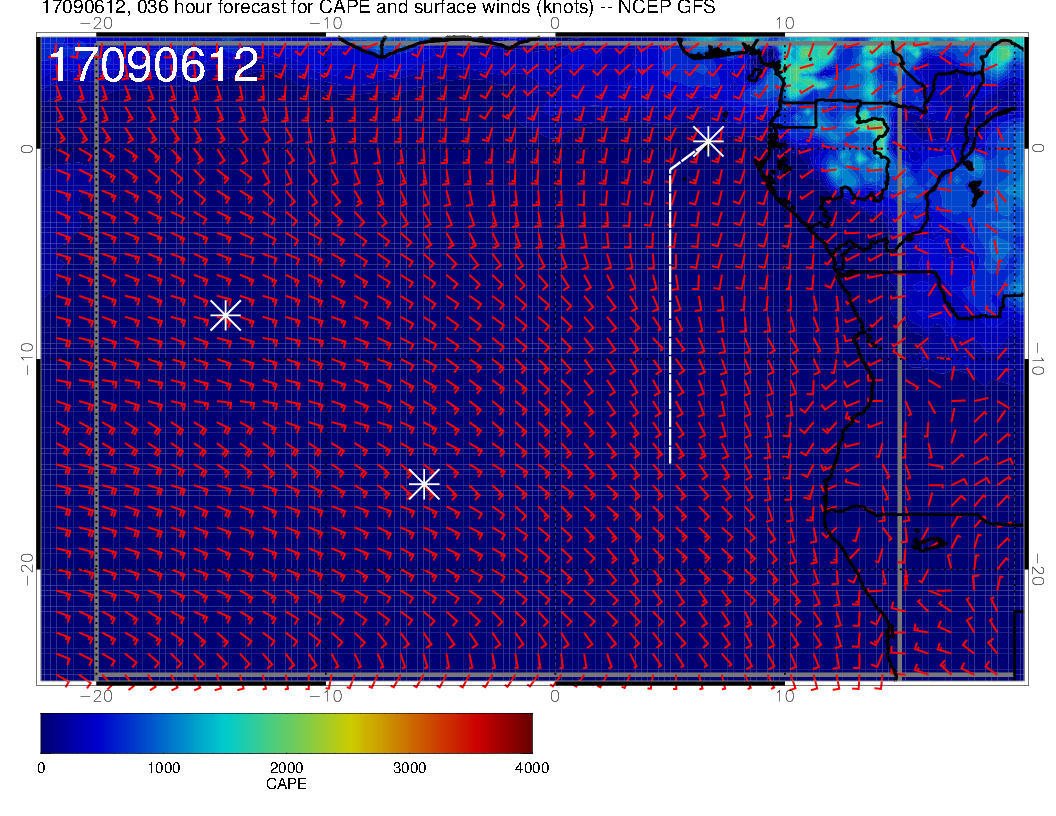Click the 1000 value on the color bar scale
Screen dimensions: 1056x816
164,768
